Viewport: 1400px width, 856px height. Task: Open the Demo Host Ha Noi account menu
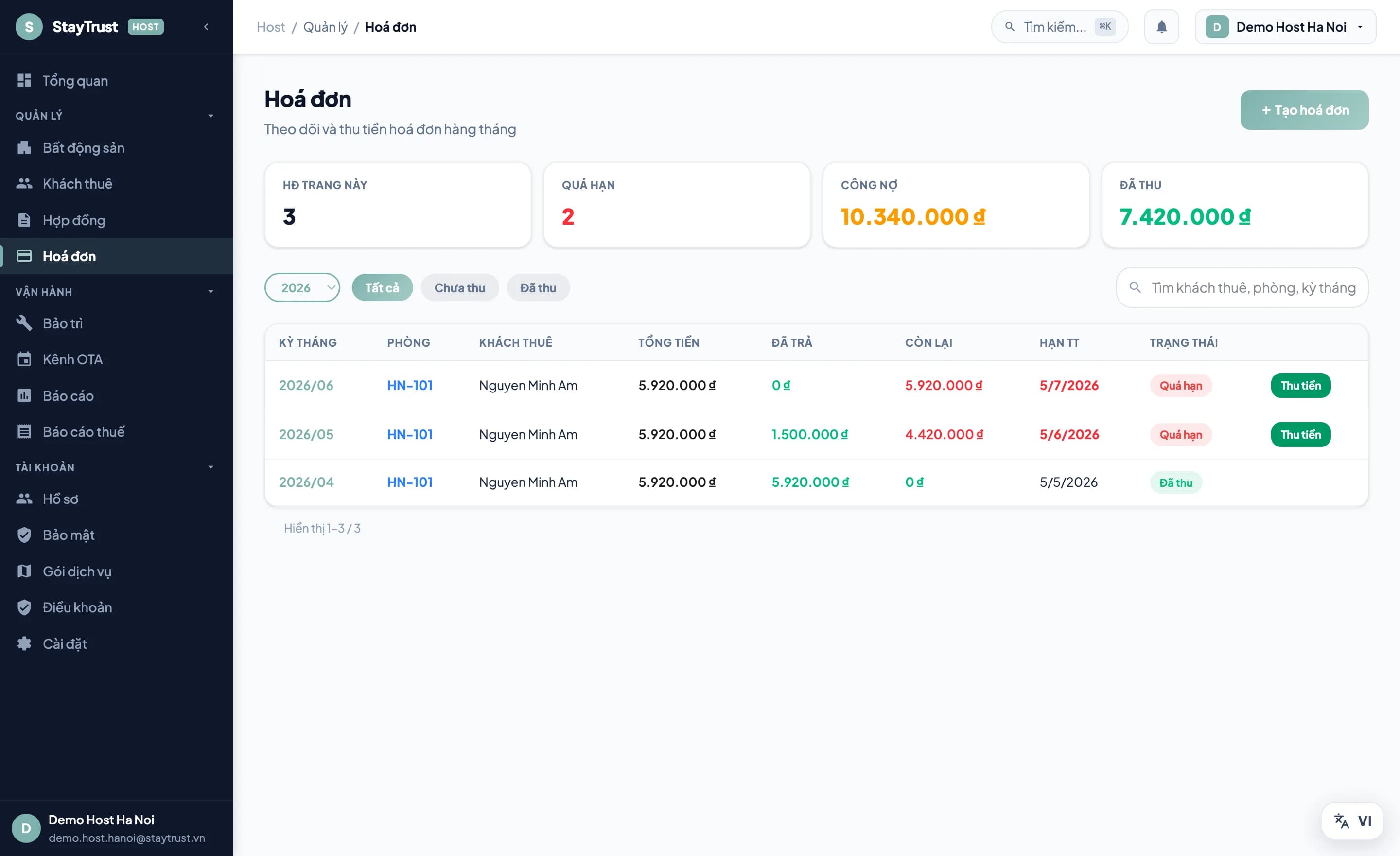[1285, 27]
